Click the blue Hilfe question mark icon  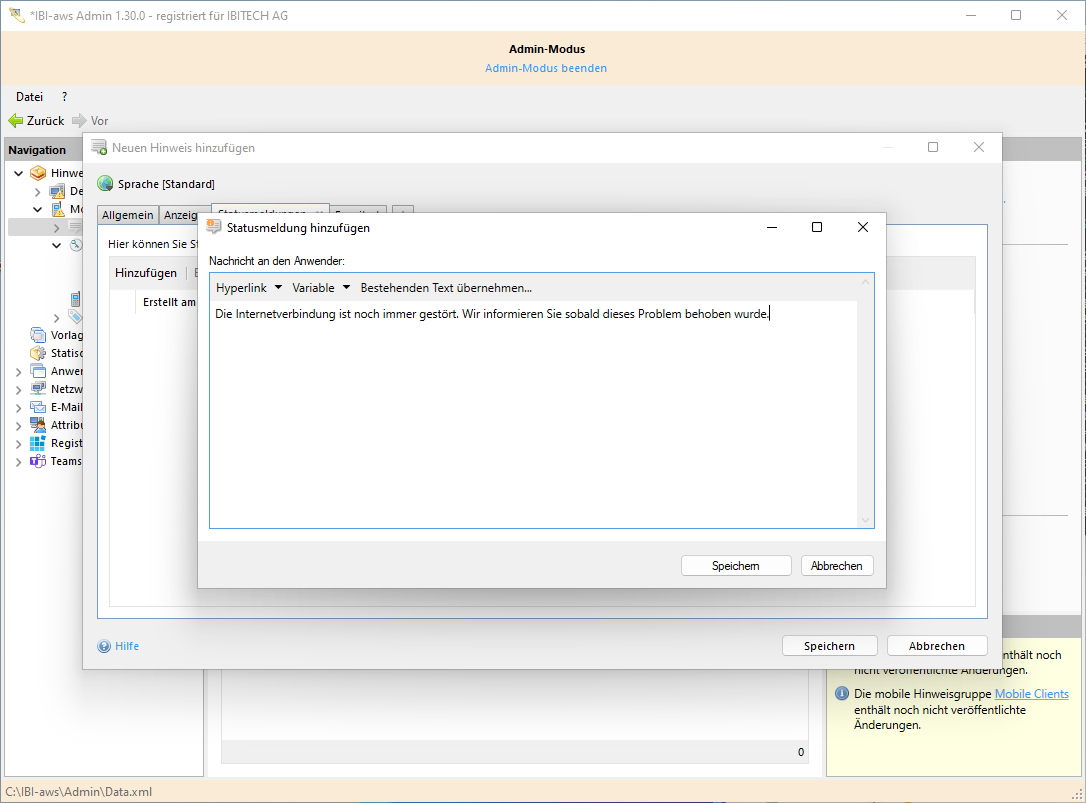(104, 646)
